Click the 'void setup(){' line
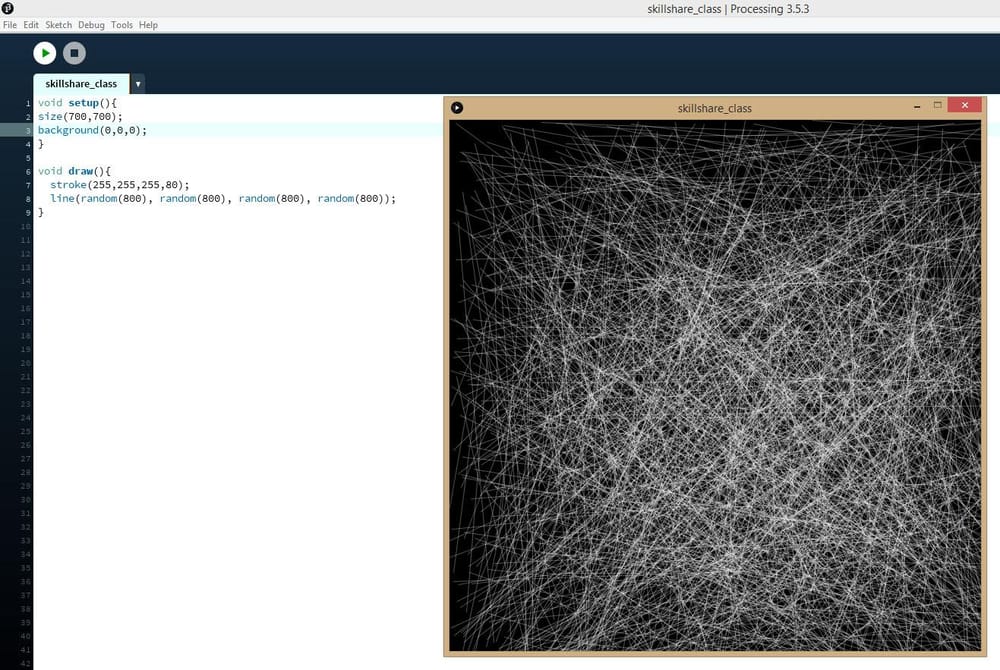This screenshot has width=1000, height=670. tap(77, 103)
